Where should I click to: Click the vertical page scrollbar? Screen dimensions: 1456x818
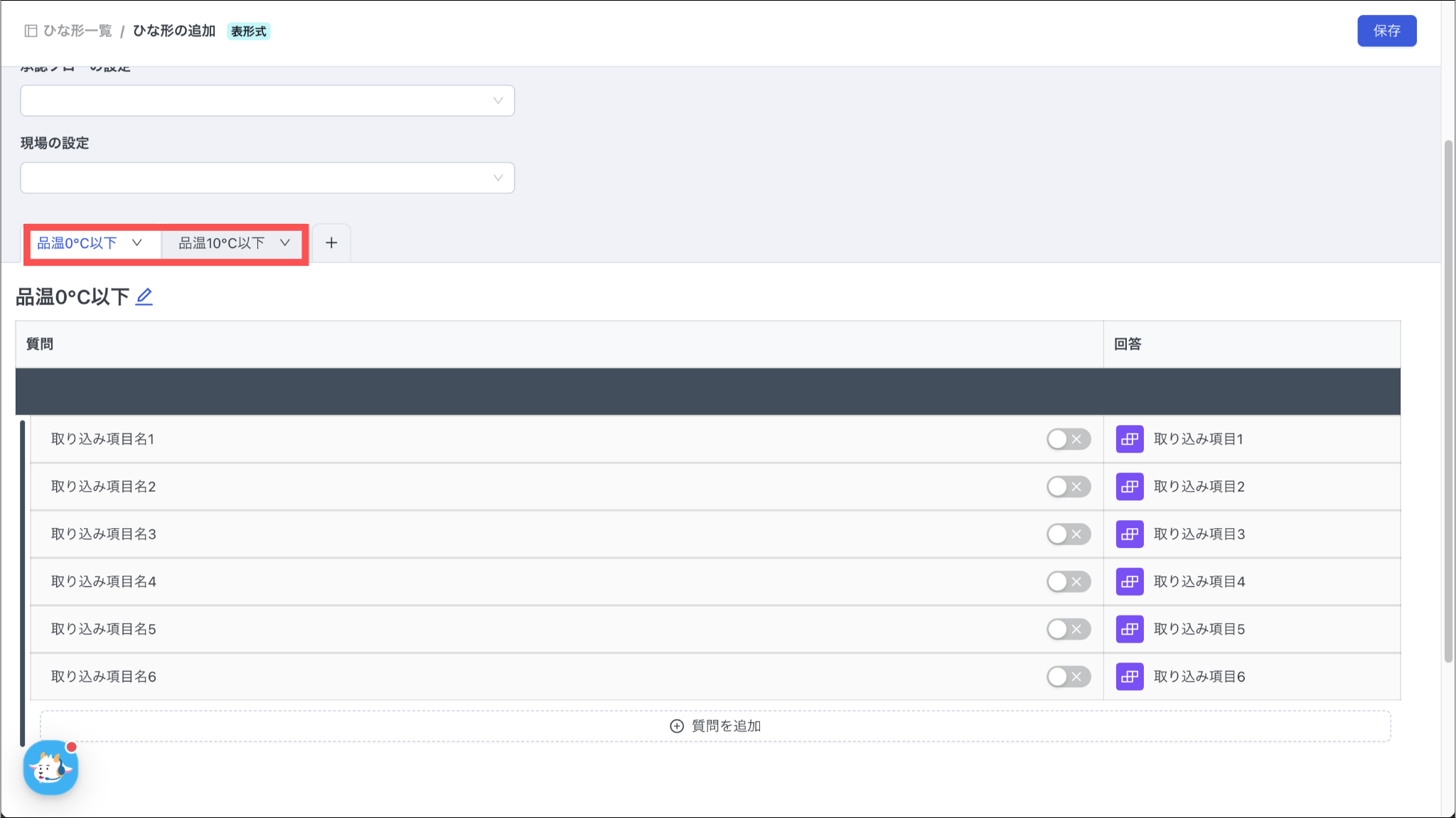[1448, 402]
